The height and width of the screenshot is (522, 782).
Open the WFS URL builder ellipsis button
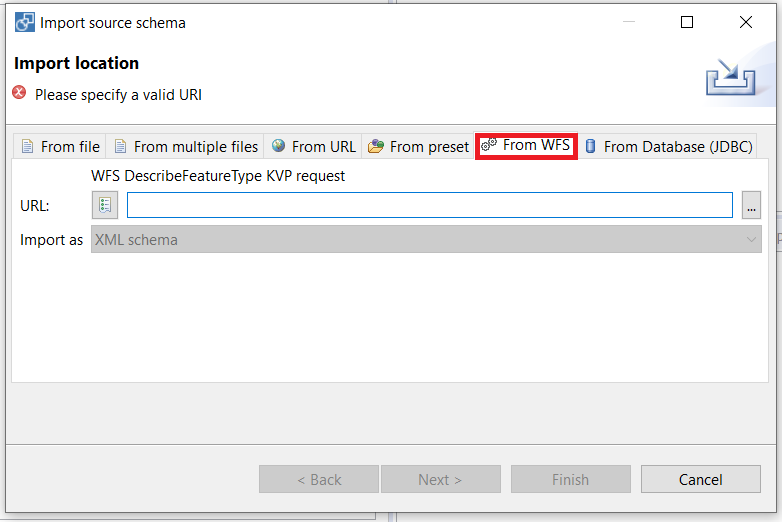[751, 205]
